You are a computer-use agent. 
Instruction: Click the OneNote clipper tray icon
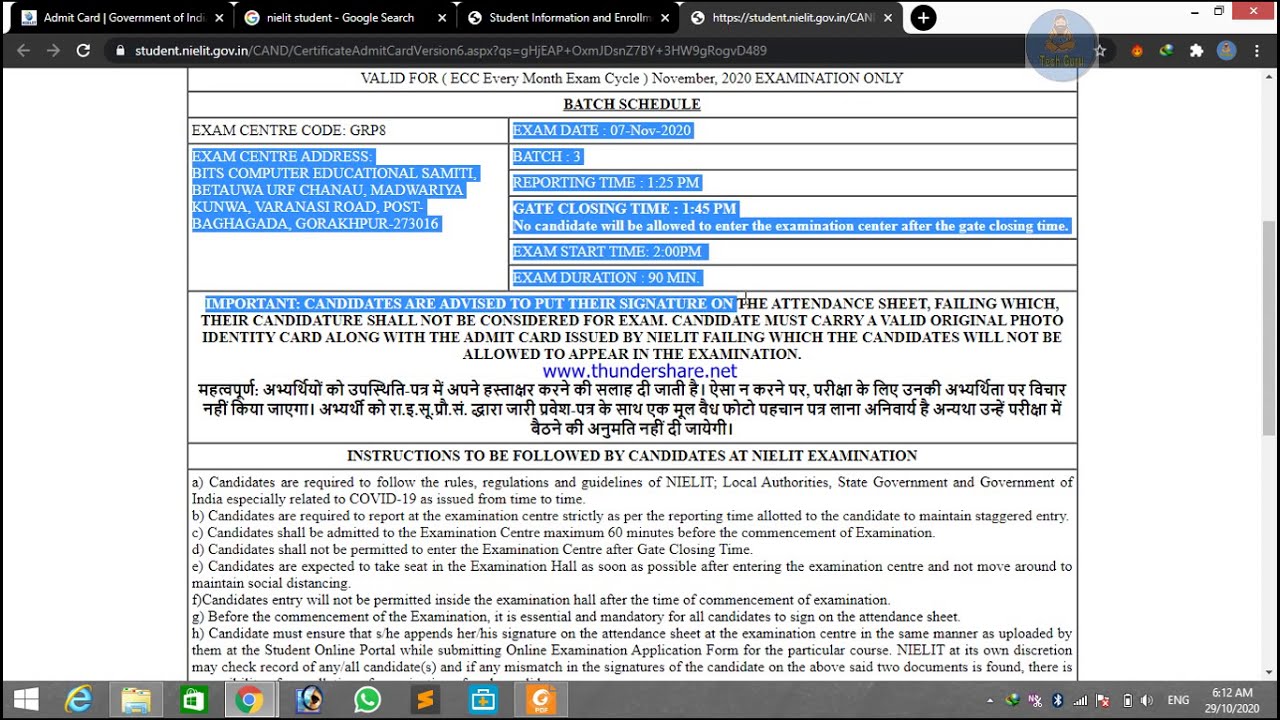pos(1036,700)
